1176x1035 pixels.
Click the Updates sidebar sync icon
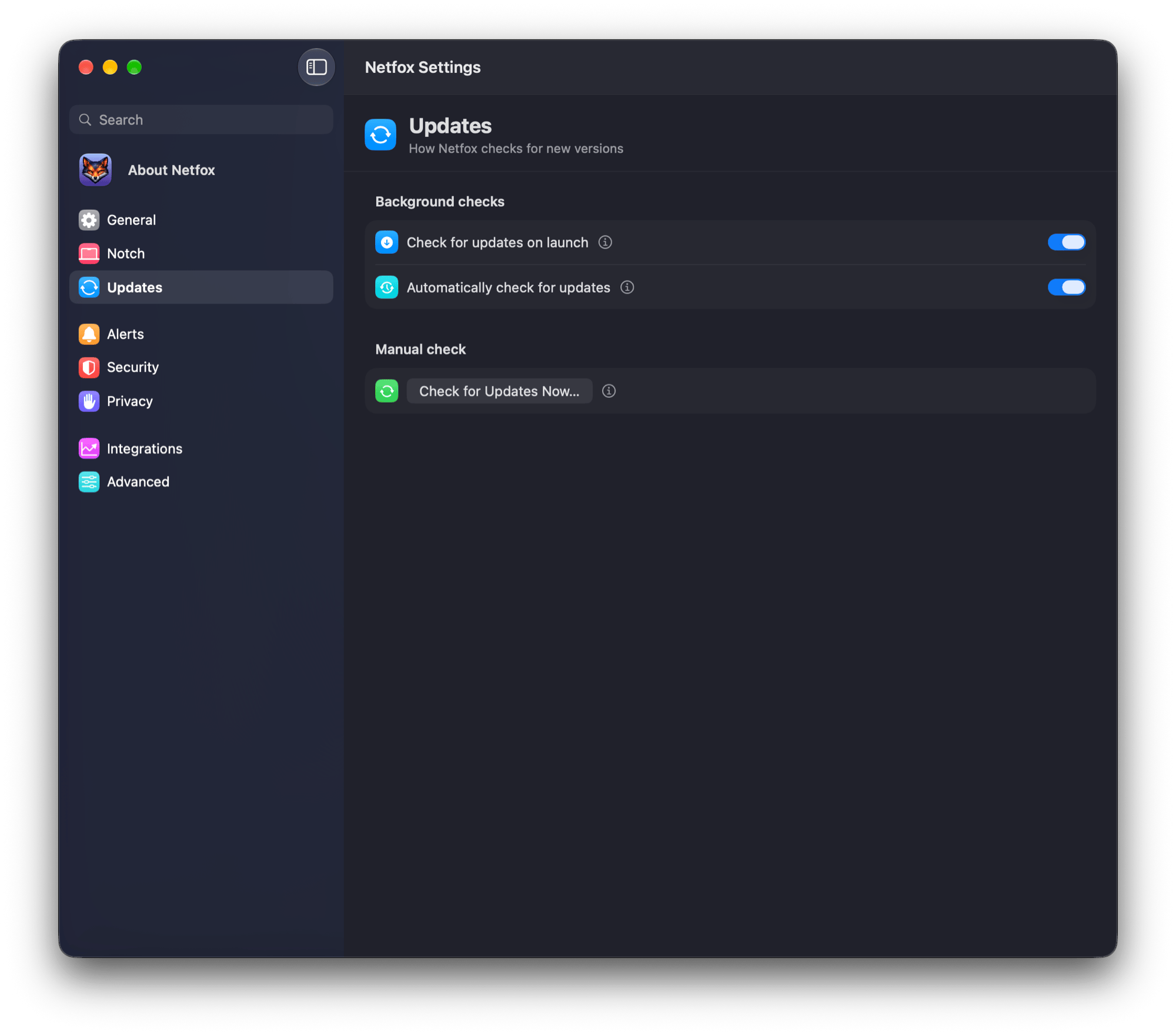point(89,287)
